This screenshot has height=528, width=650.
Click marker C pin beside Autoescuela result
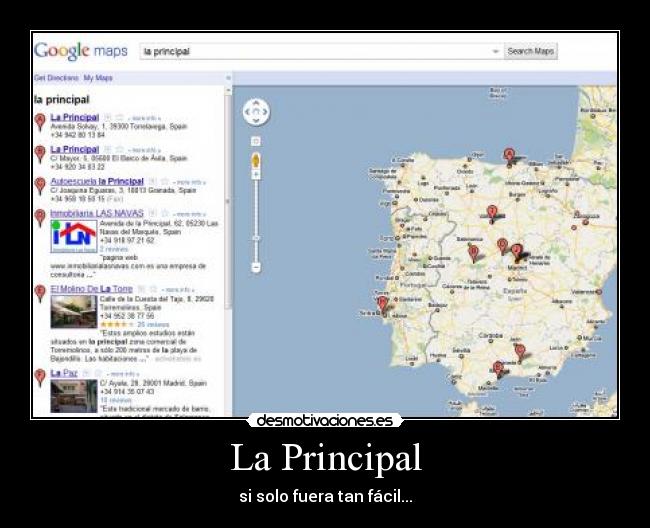coord(40,186)
